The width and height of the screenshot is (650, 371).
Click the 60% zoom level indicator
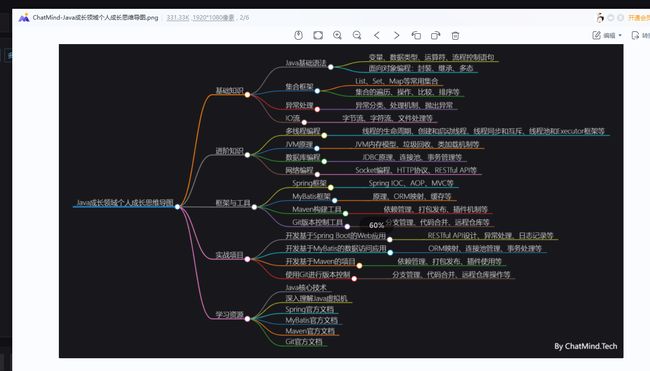376,225
